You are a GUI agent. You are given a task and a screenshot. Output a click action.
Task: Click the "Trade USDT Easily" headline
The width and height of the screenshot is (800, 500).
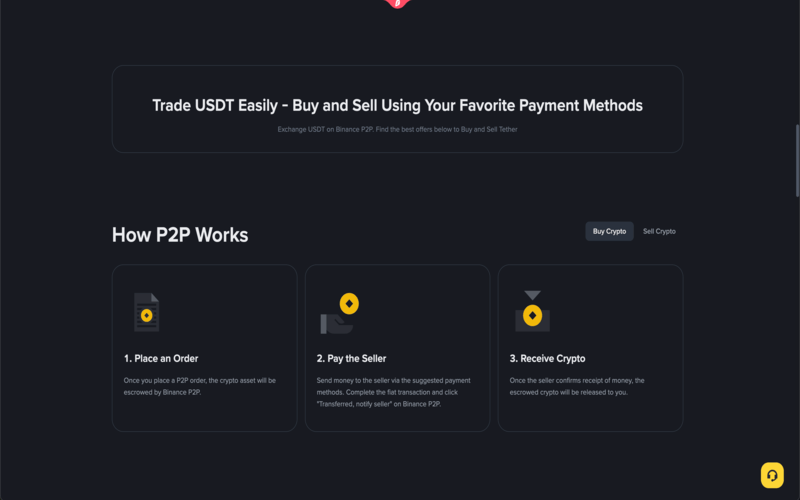[x=397, y=105]
